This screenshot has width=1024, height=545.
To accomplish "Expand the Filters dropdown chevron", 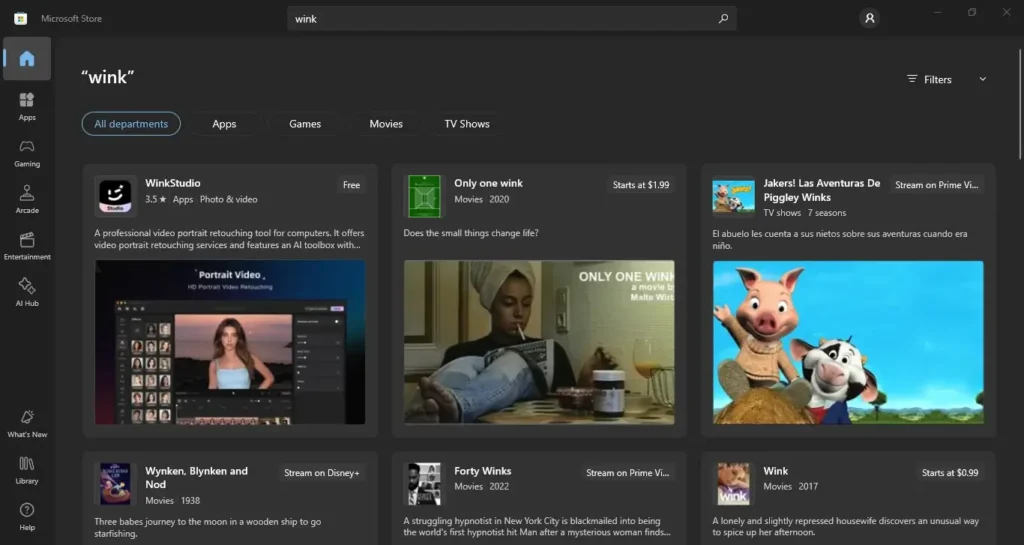I will 982,79.
